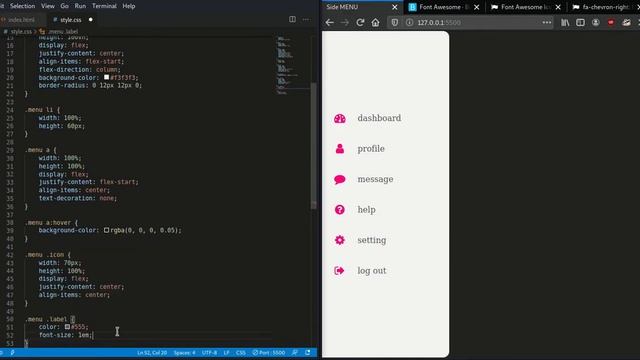
Task: Click the Ln 52, Col 20 status bar entry
Action: (152, 353)
